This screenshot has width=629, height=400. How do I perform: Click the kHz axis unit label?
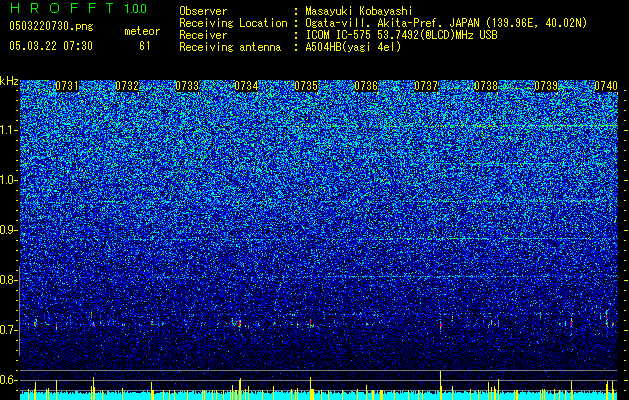[9, 81]
